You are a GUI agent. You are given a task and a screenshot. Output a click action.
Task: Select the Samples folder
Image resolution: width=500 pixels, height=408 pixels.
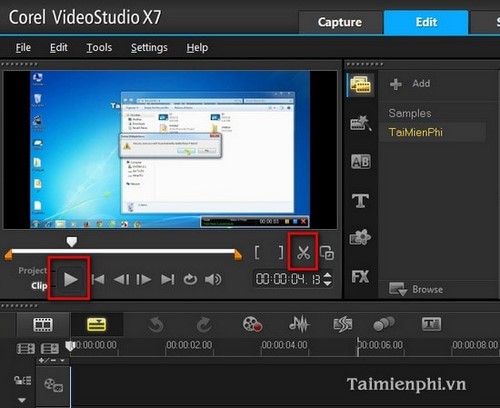410,113
